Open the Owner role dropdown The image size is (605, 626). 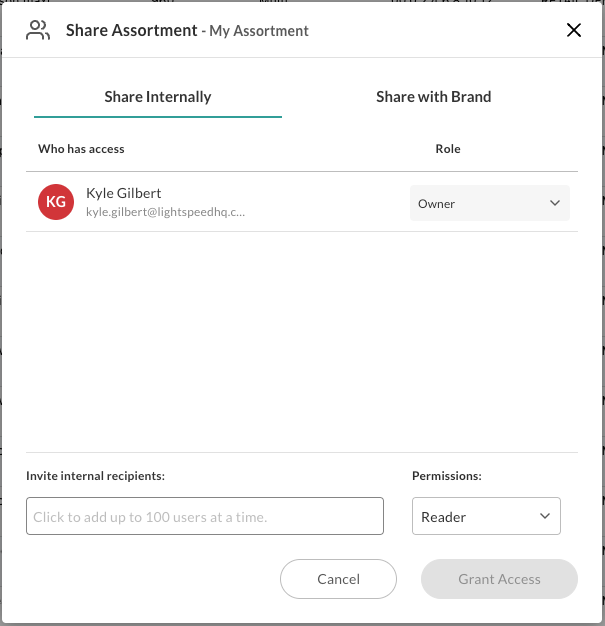489,203
